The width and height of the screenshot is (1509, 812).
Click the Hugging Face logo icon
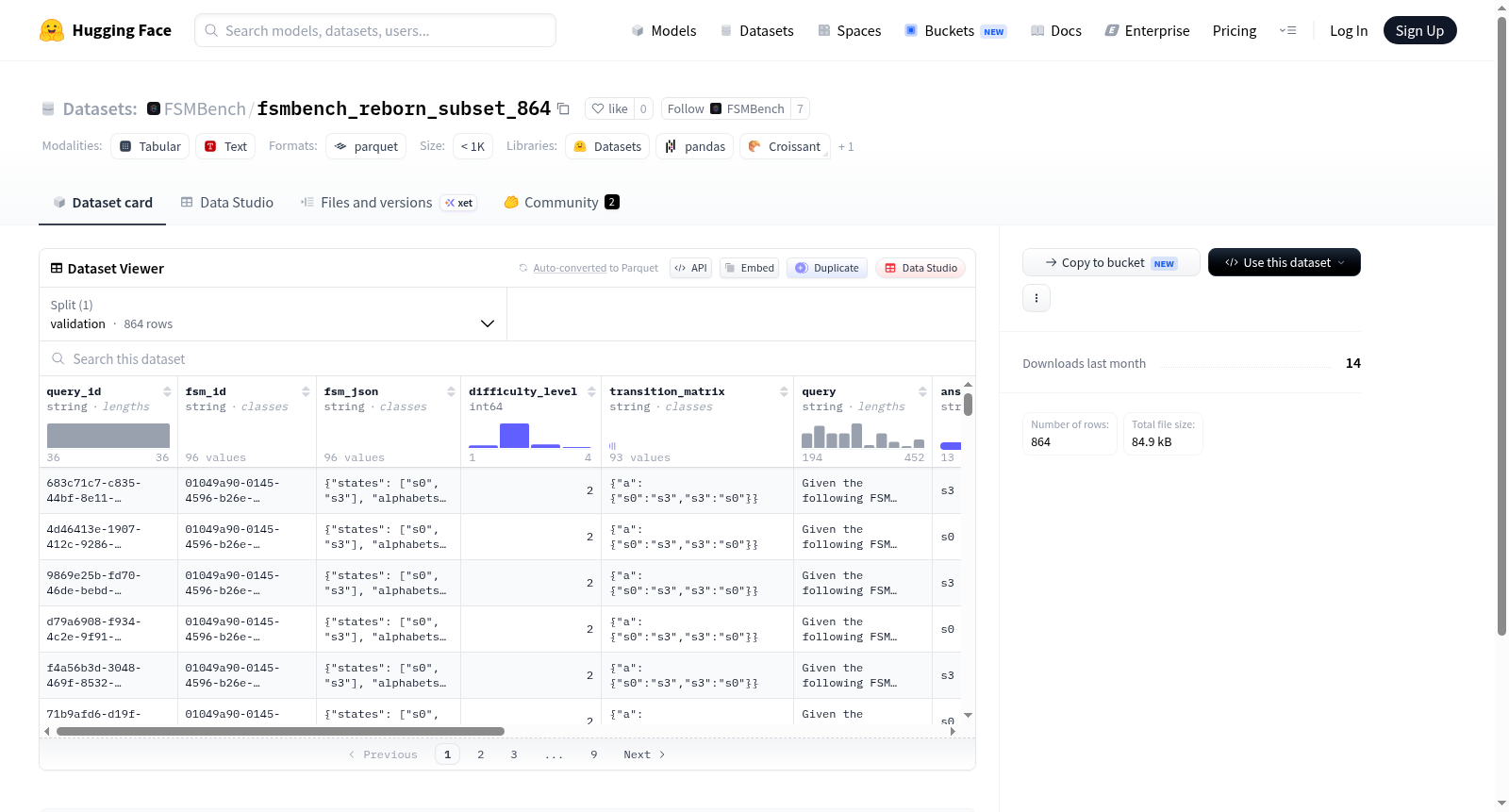click(x=52, y=30)
